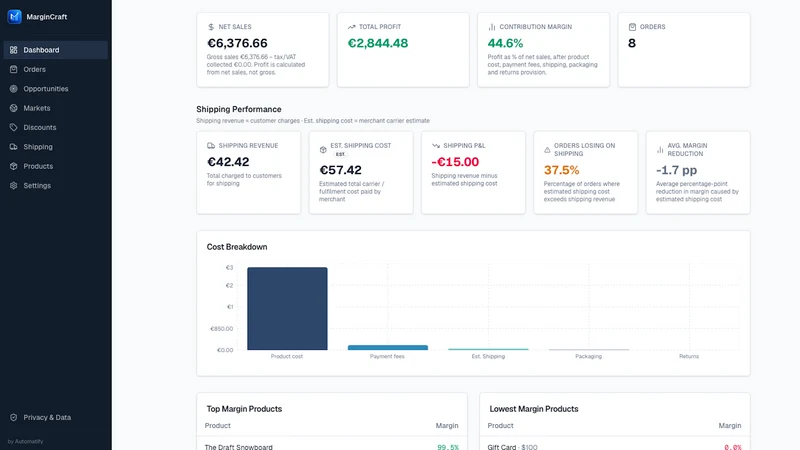800x450 pixels.
Task: Click the Payment fees bar in chart
Action: 388,347
